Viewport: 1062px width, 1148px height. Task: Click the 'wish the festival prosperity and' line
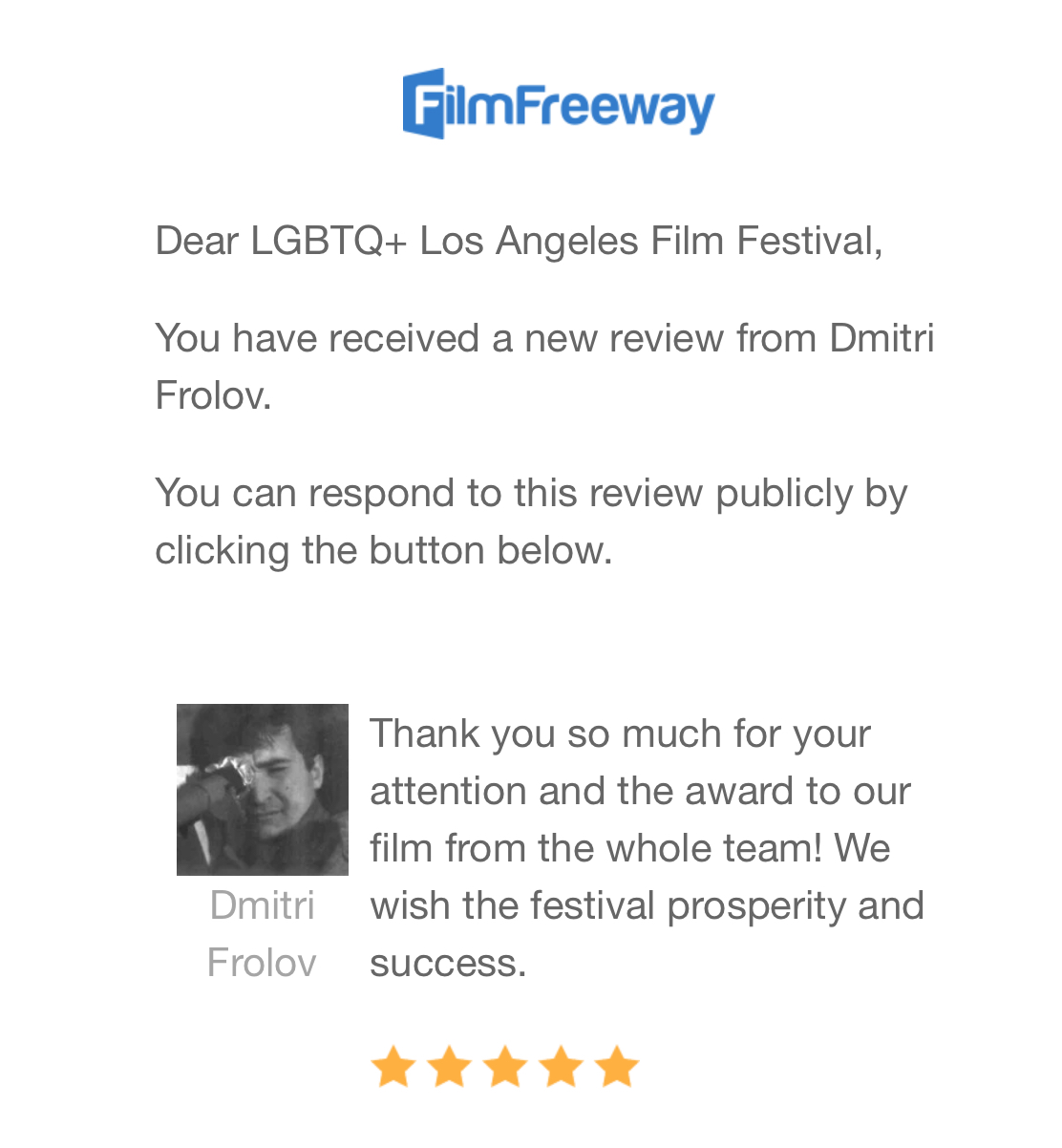[647, 906]
